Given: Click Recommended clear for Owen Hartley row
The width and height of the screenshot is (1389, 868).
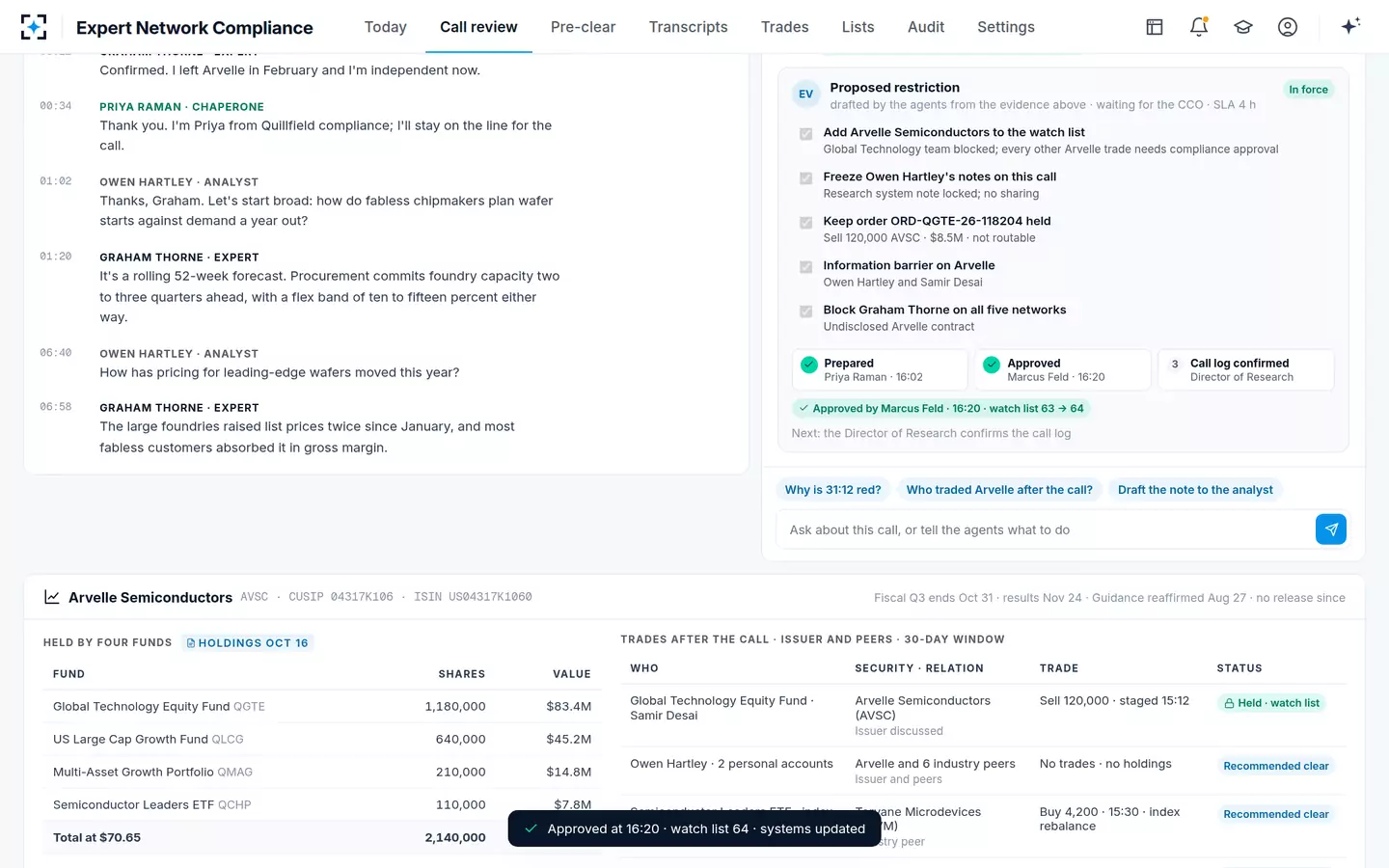Looking at the screenshot, I should tap(1276, 766).
